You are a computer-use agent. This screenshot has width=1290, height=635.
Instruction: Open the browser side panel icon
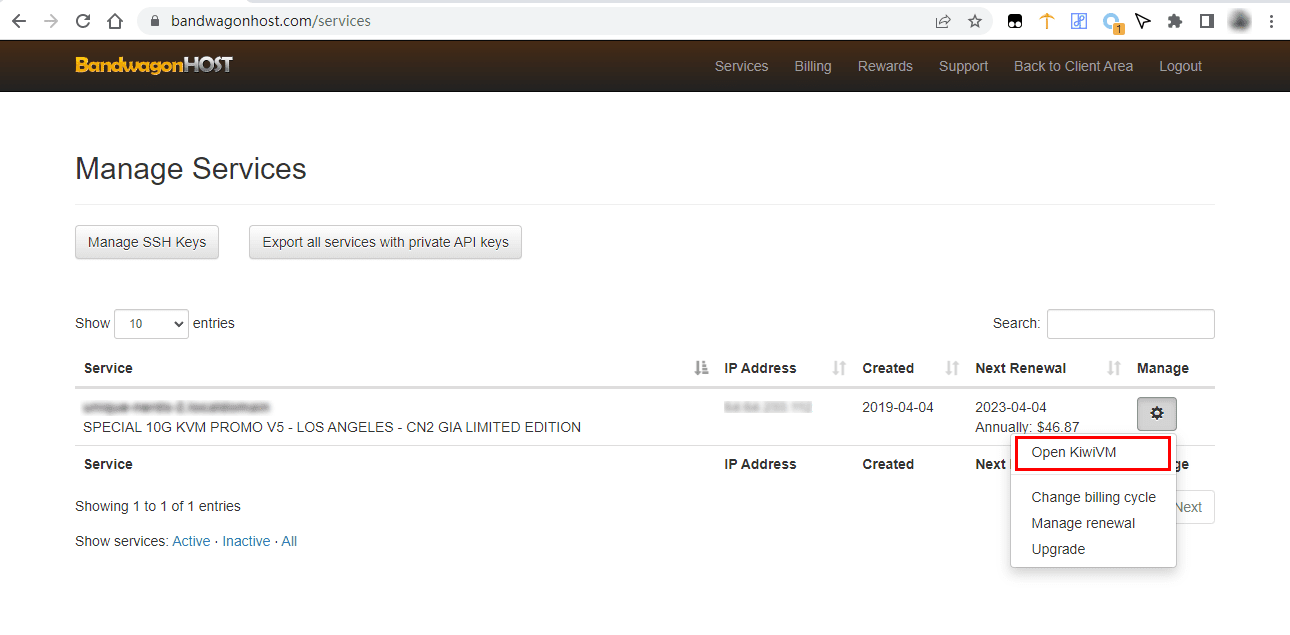pos(1207,21)
